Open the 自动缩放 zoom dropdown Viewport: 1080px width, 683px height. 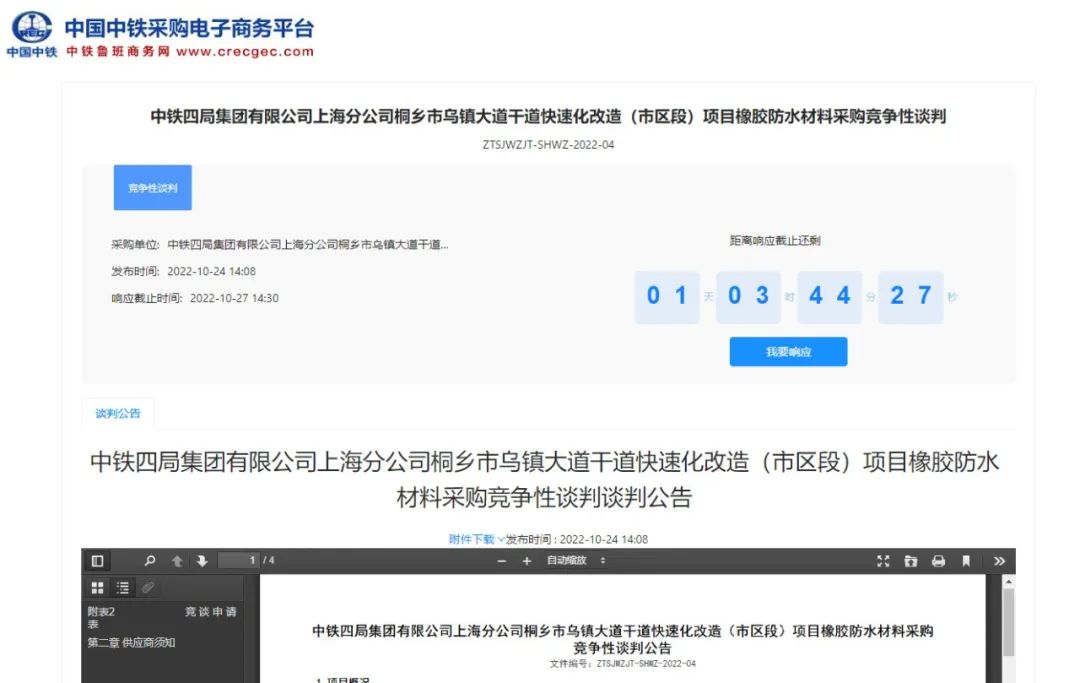click(577, 560)
